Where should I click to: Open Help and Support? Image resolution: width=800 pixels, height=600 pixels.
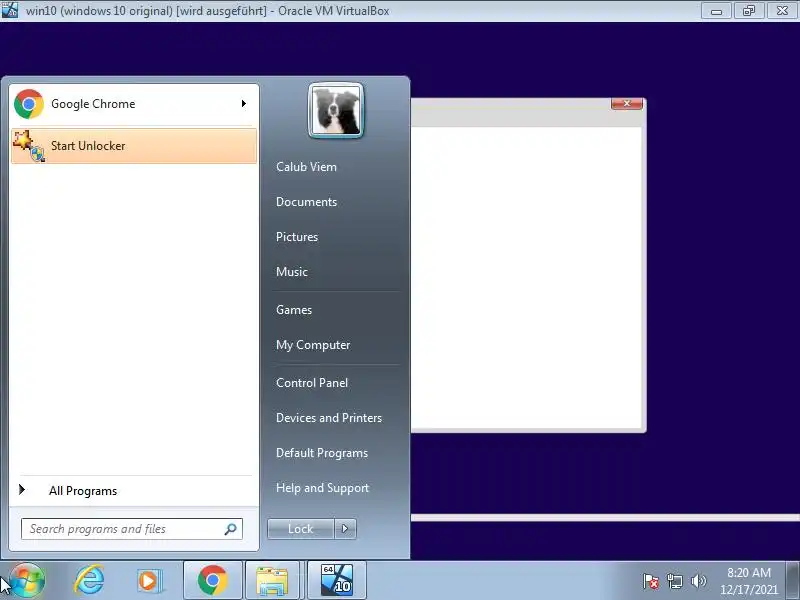322,488
